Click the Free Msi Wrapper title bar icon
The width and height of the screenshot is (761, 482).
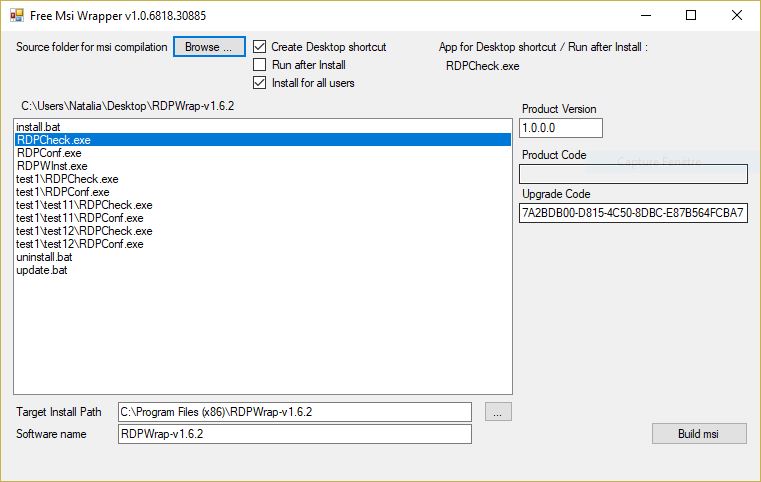point(16,15)
